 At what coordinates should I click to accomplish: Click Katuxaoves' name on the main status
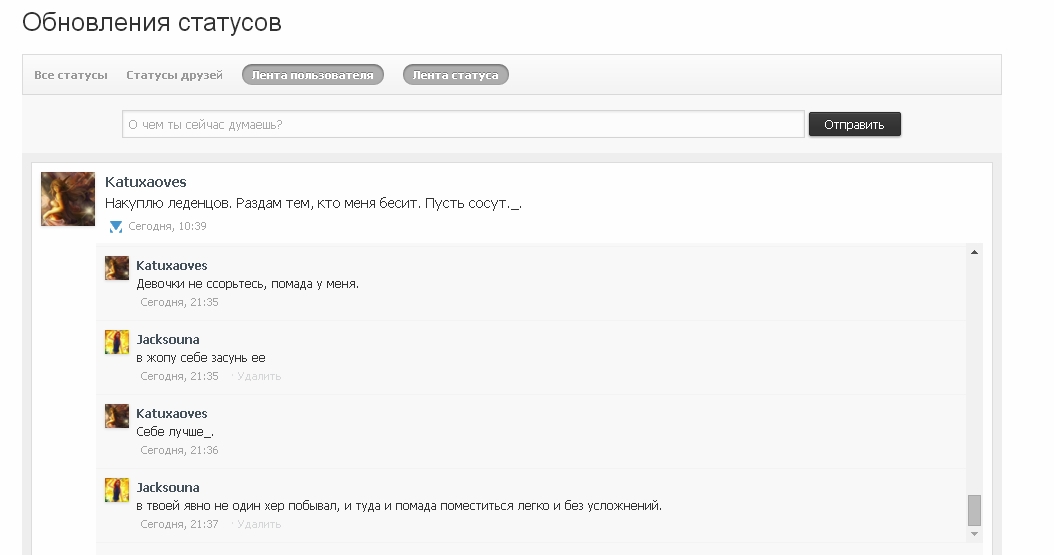pyautogui.click(x=146, y=182)
